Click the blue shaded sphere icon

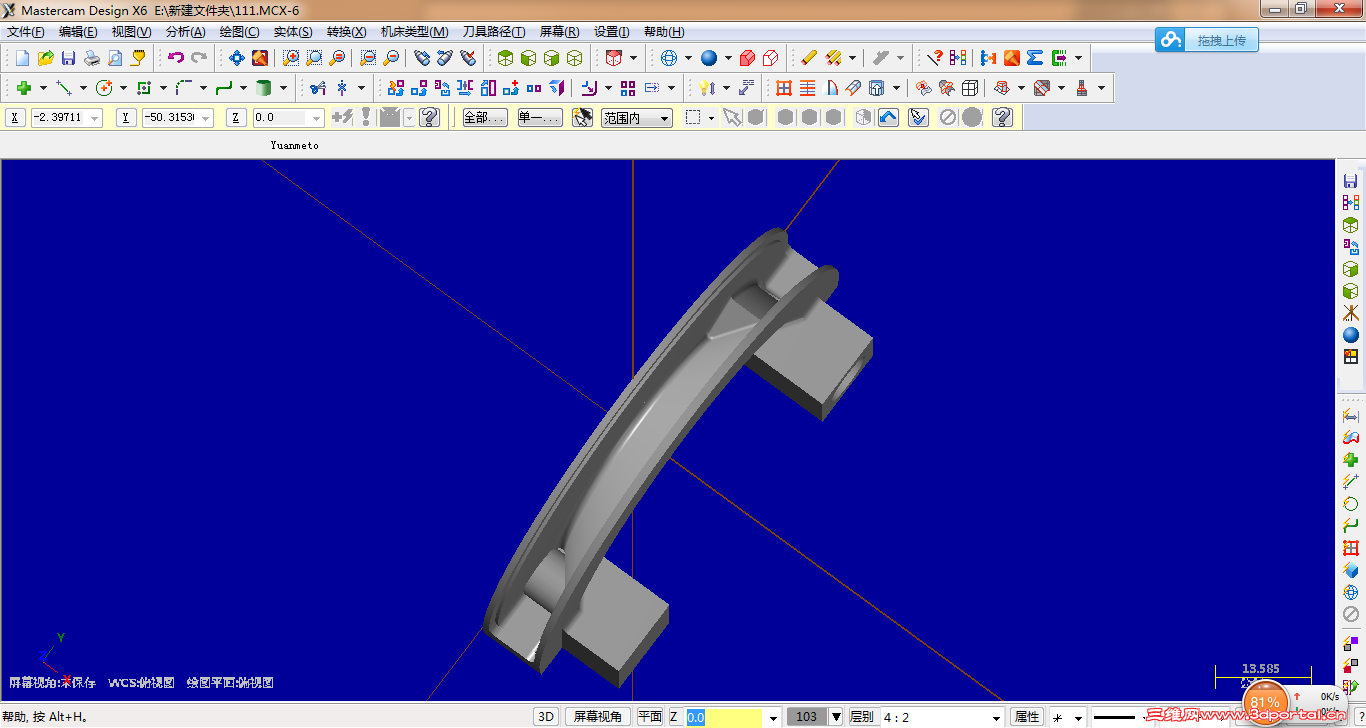pos(709,58)
